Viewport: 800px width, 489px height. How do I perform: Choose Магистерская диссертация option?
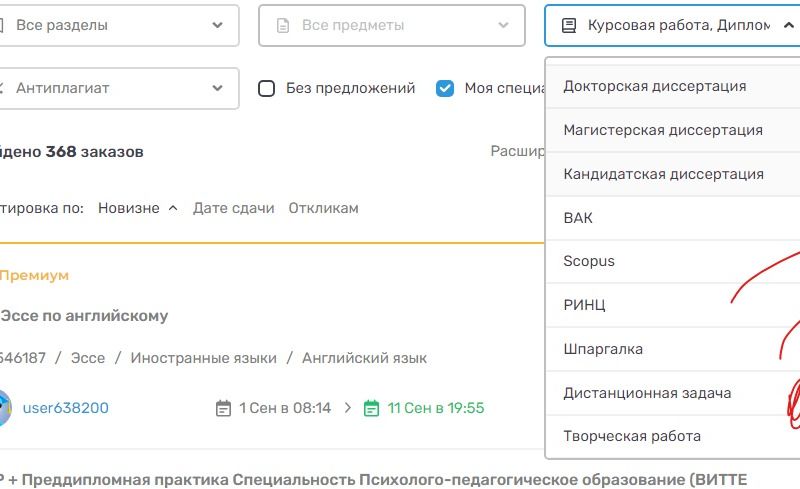[662, 130]
